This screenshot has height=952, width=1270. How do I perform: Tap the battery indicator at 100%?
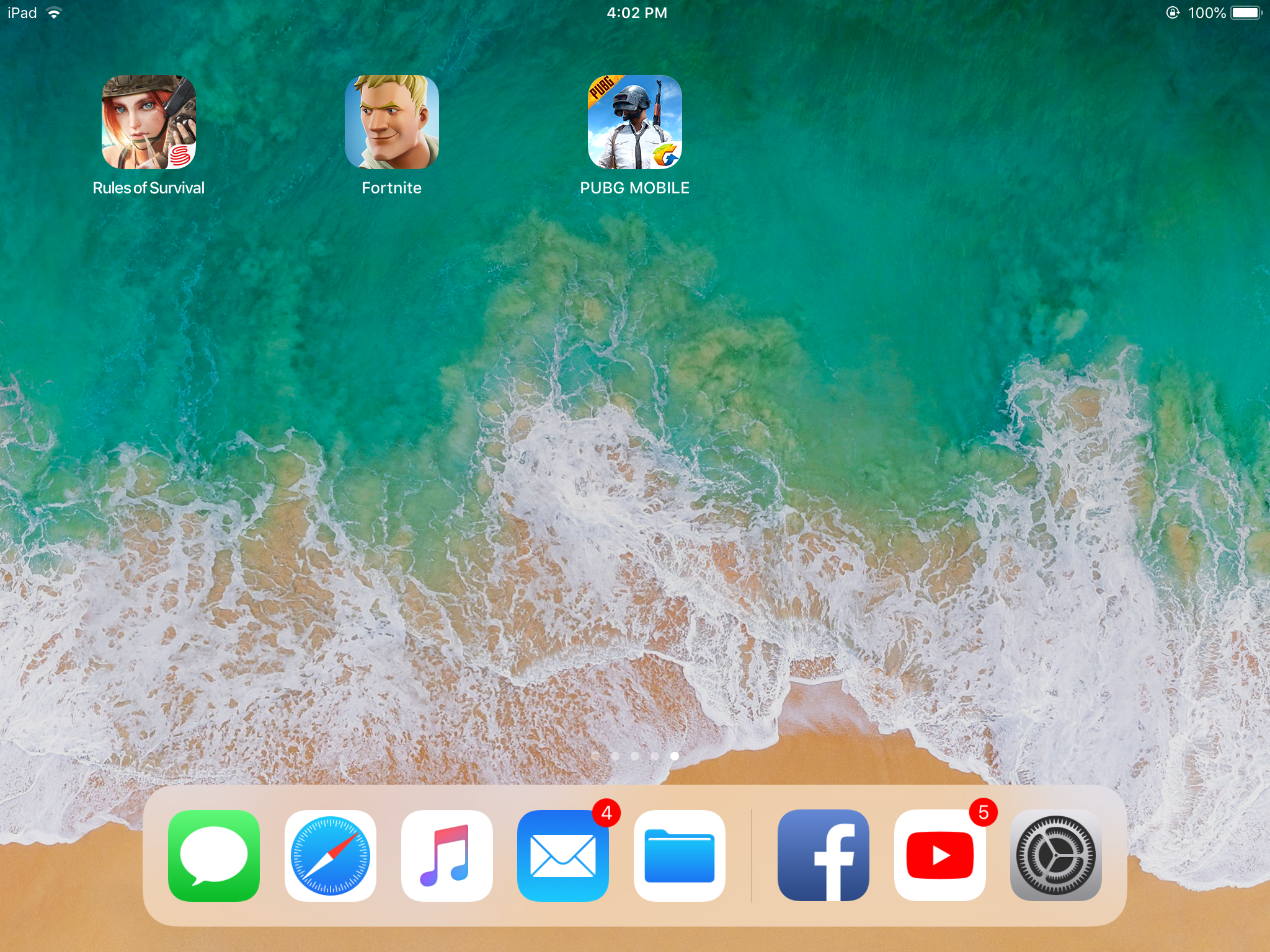1247,13
